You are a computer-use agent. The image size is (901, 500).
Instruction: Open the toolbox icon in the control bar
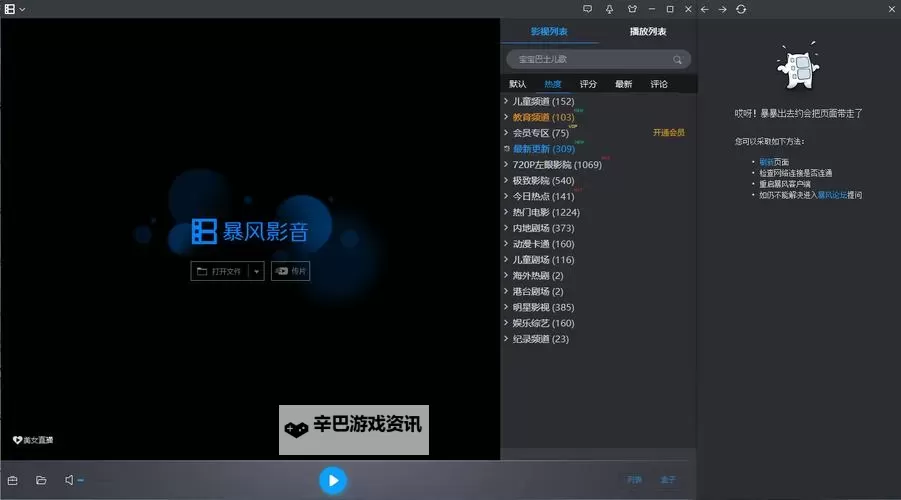[x=13, y=480]
